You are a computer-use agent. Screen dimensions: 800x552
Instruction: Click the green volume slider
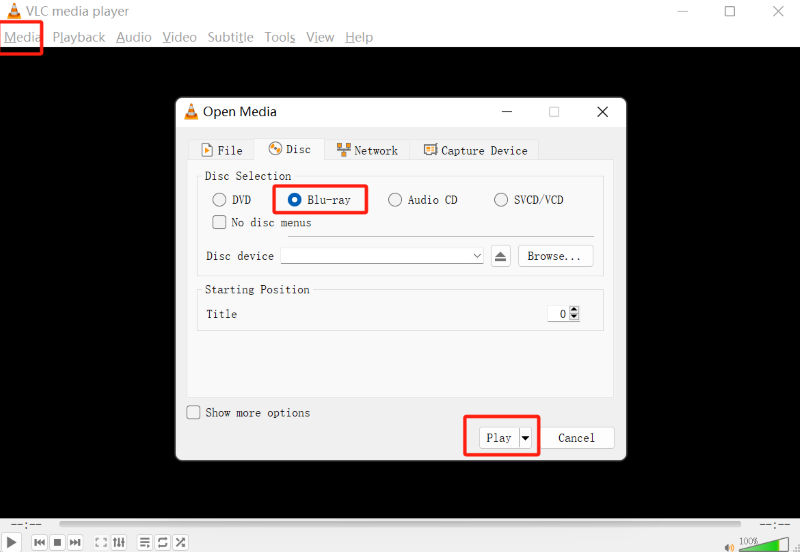764,545
